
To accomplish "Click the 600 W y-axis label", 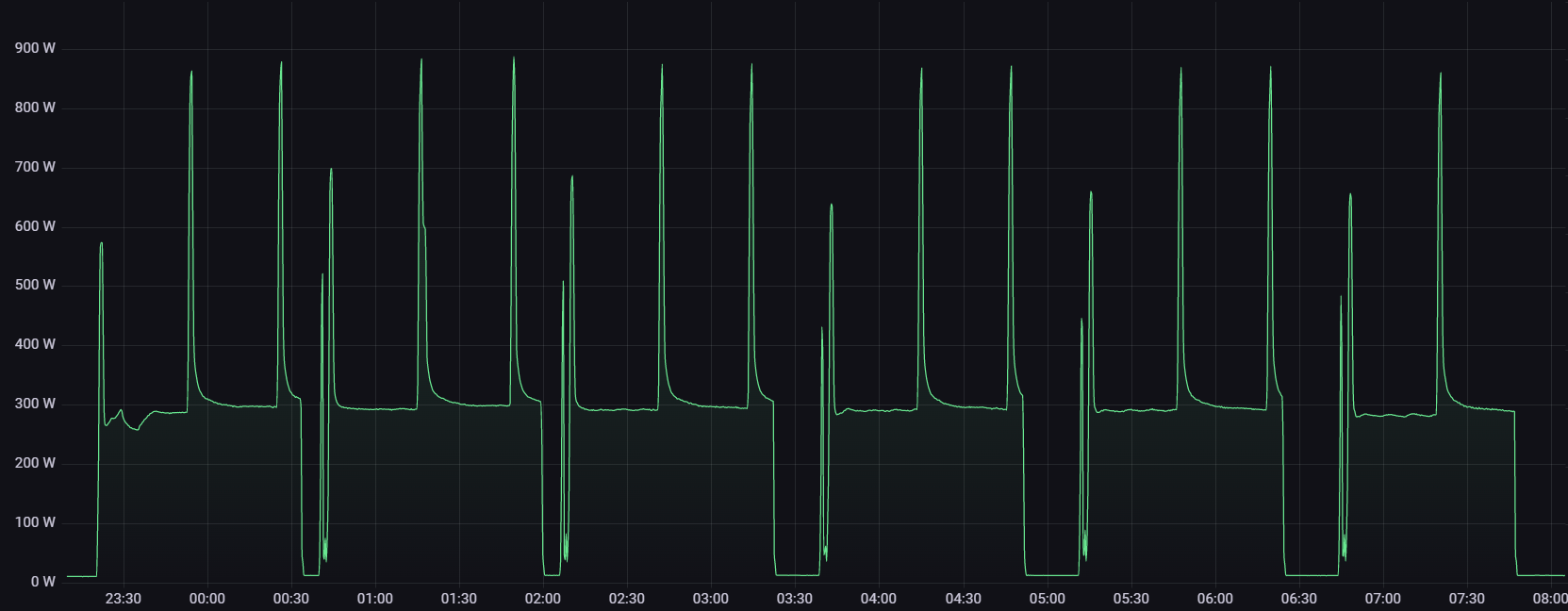I will coord(35,226).
